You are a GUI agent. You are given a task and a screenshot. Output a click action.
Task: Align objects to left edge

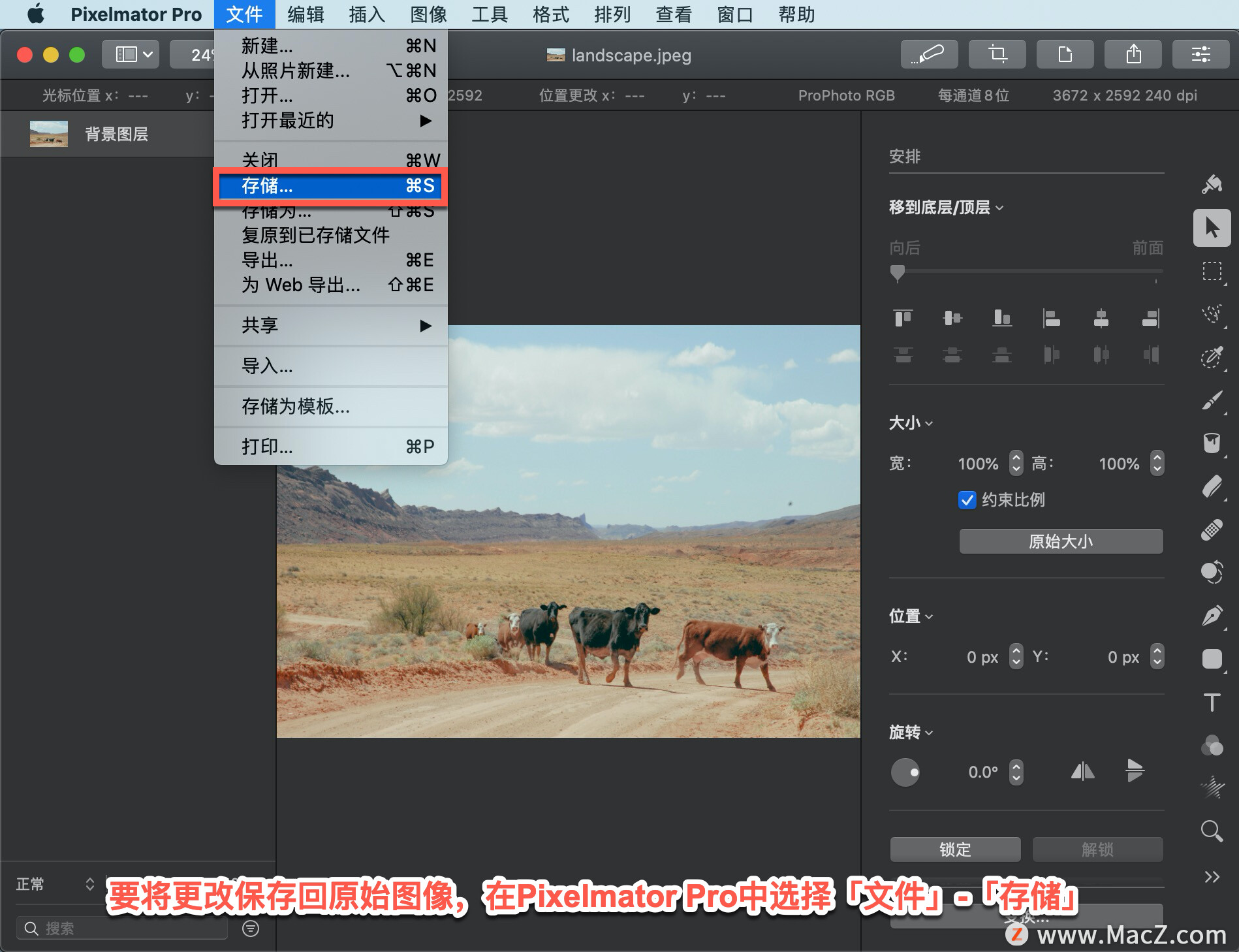coord(1052,318)
